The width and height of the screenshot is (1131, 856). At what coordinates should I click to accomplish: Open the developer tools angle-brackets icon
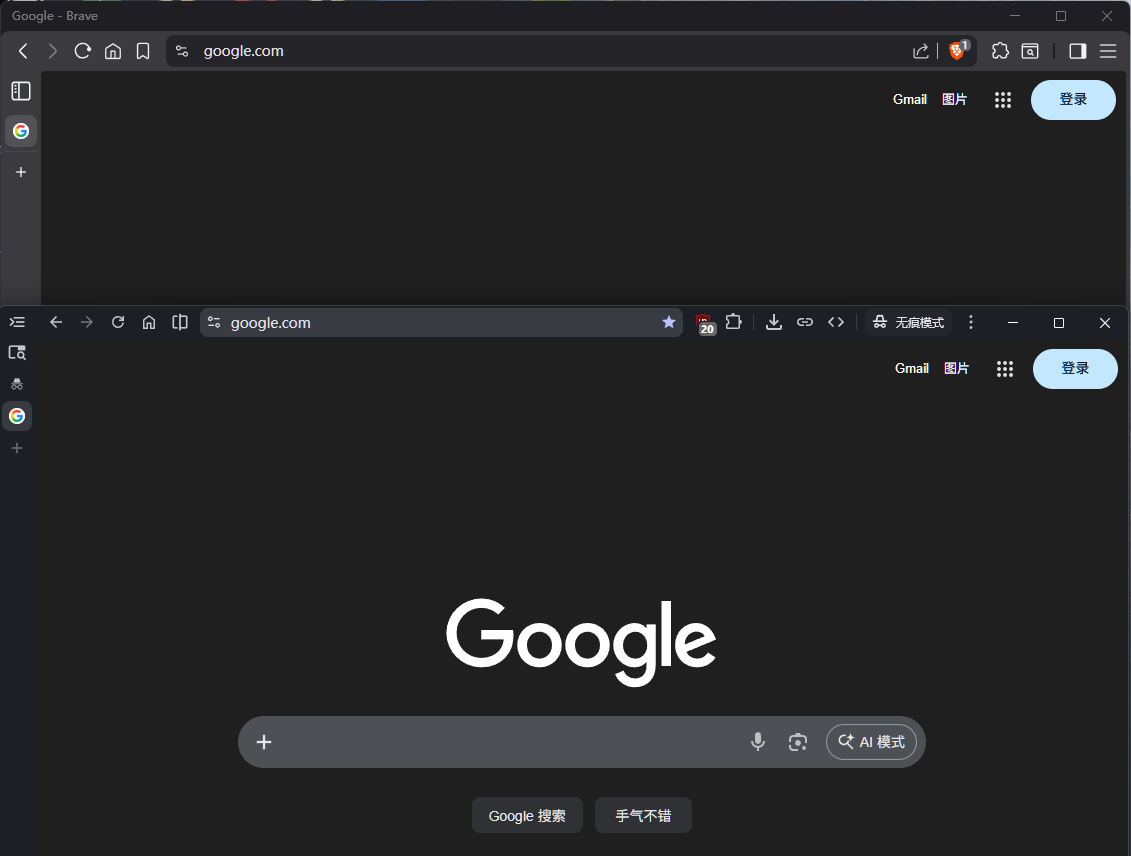836,322
